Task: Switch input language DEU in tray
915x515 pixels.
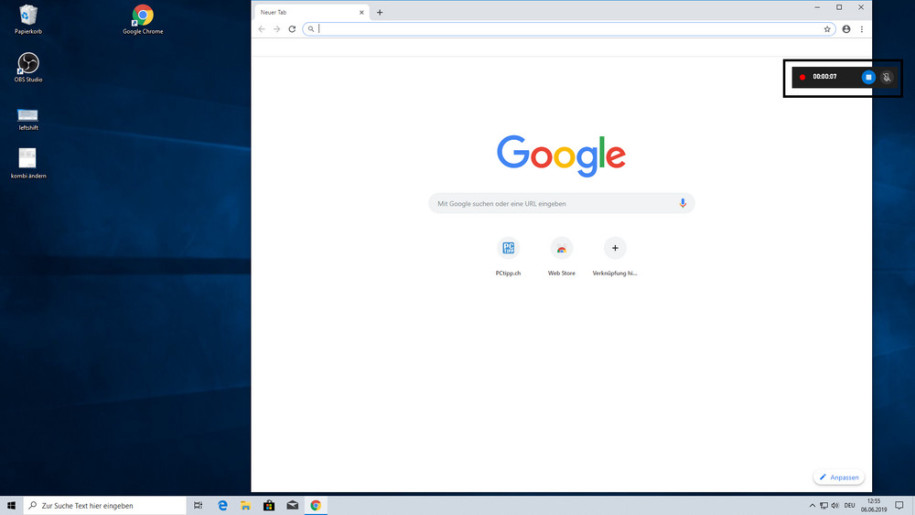Action: [850, 506]
